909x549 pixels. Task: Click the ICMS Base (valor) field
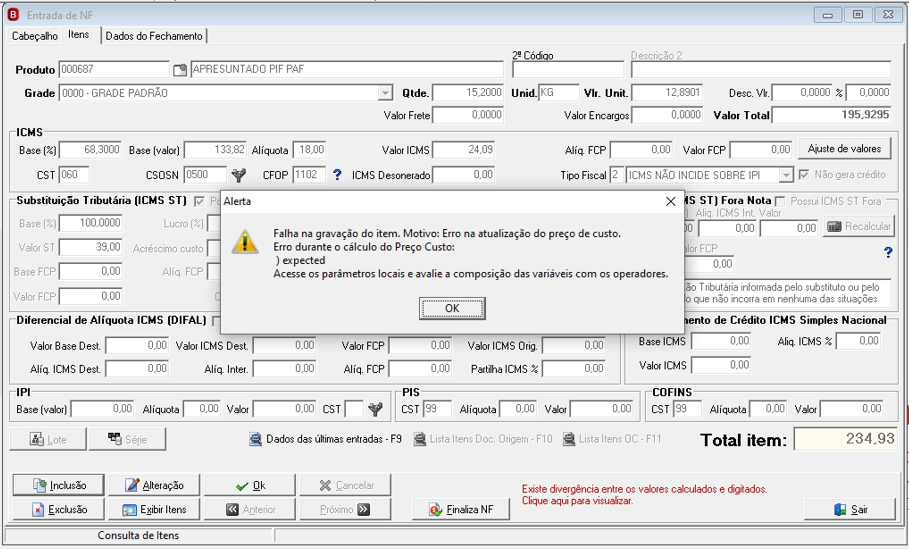tap(215, 150)
